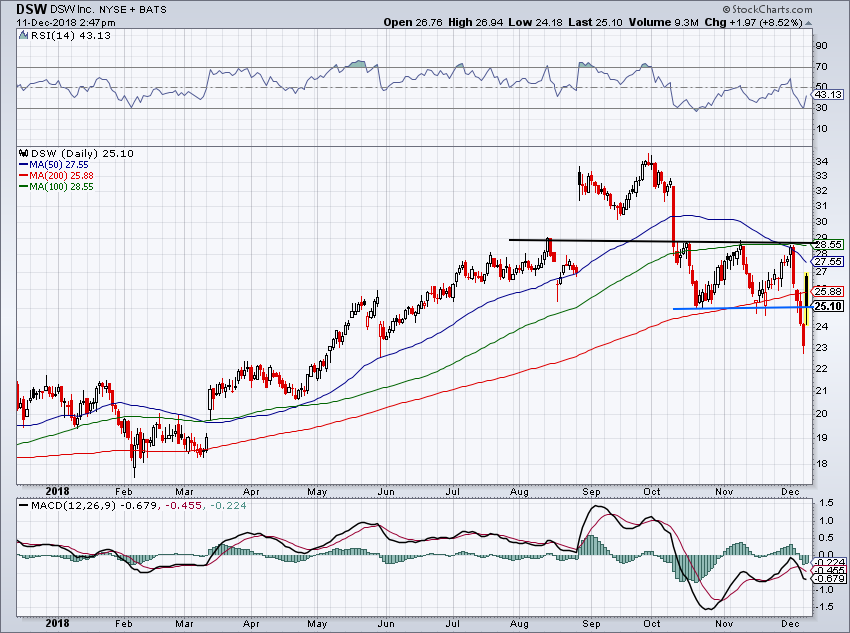
Task: Click the RSI(14) indicator icon
Action: click(23, 36)
